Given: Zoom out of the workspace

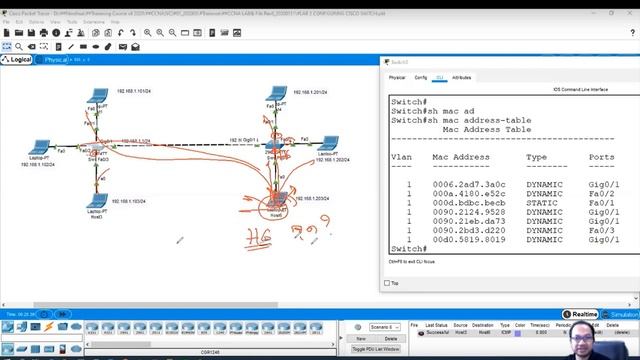Looking at the screenshot, I should (x=172, y=33).
